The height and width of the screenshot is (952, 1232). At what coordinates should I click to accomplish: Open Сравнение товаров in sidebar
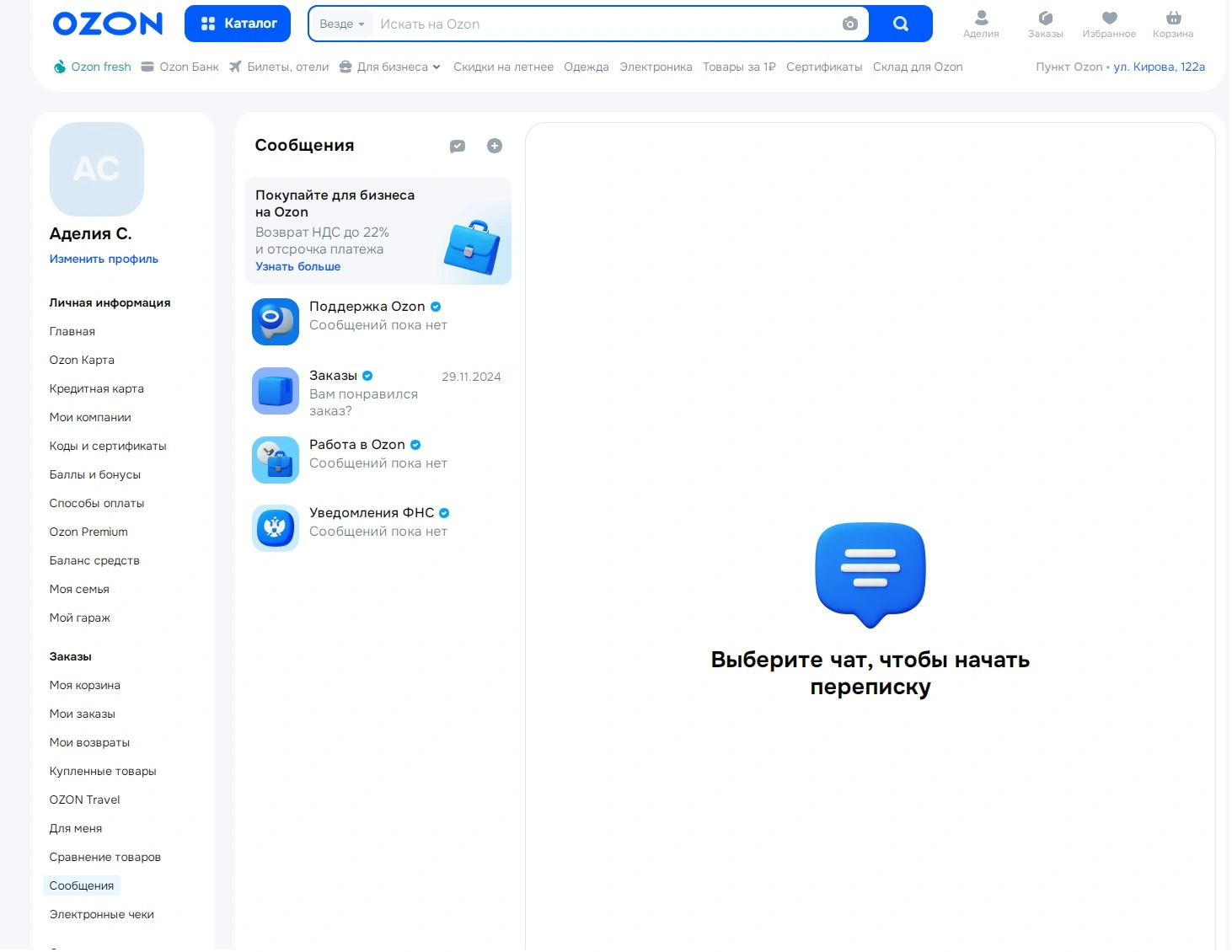[x=105, y=857]
